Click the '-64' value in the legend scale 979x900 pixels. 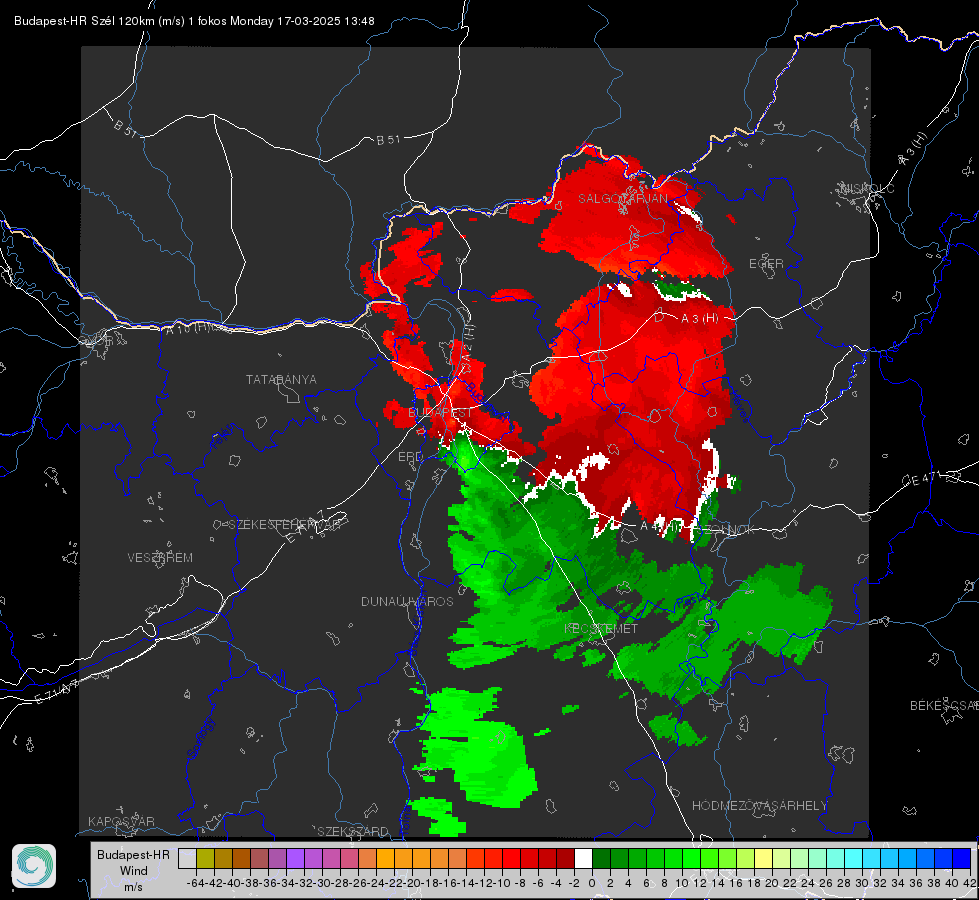click(x=195, y=883)
